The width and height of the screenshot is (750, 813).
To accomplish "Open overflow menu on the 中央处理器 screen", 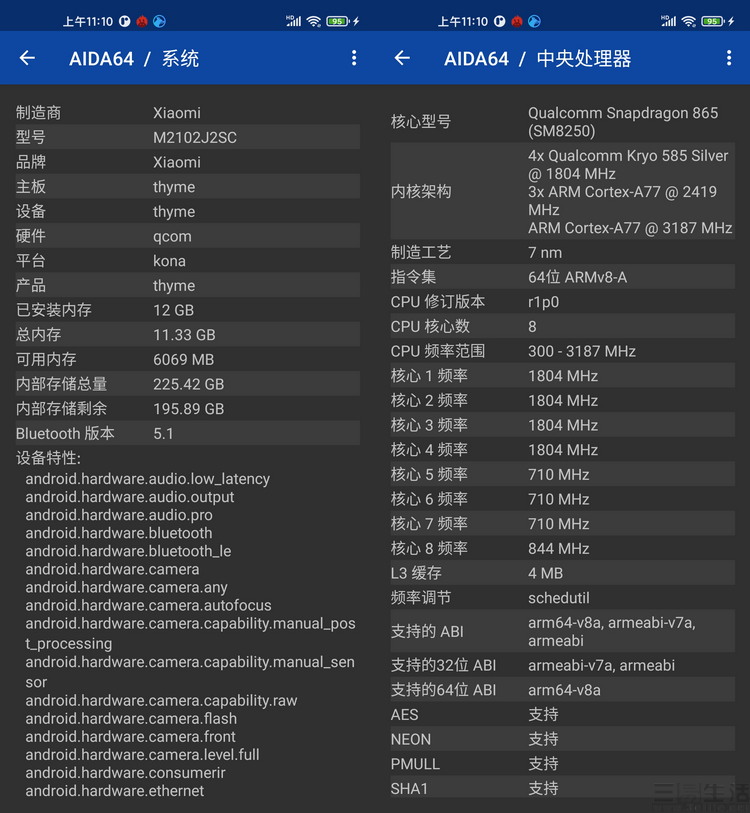I will click(729, 58).
